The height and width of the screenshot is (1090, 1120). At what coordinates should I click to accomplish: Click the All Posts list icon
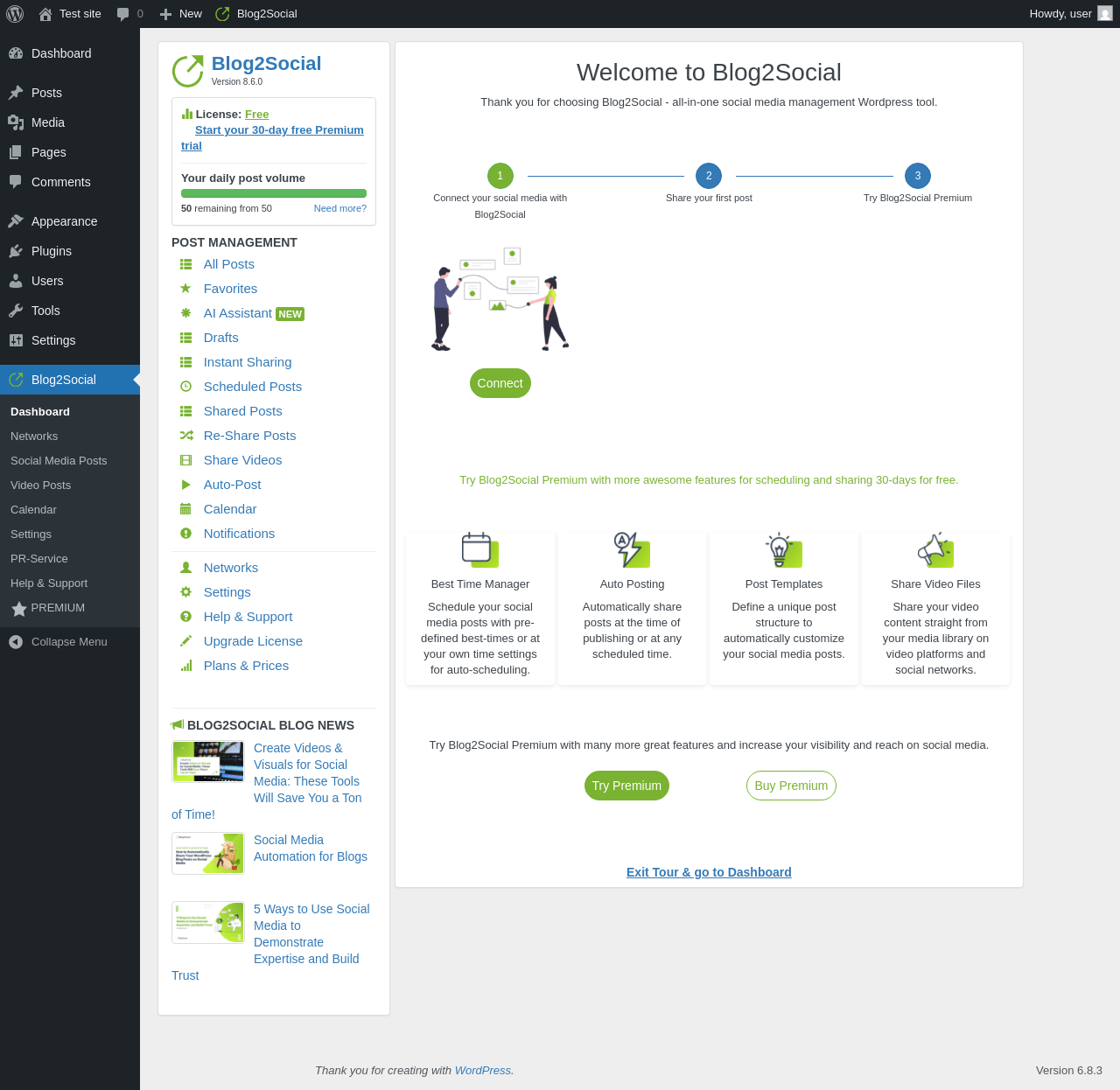[185, 264]
